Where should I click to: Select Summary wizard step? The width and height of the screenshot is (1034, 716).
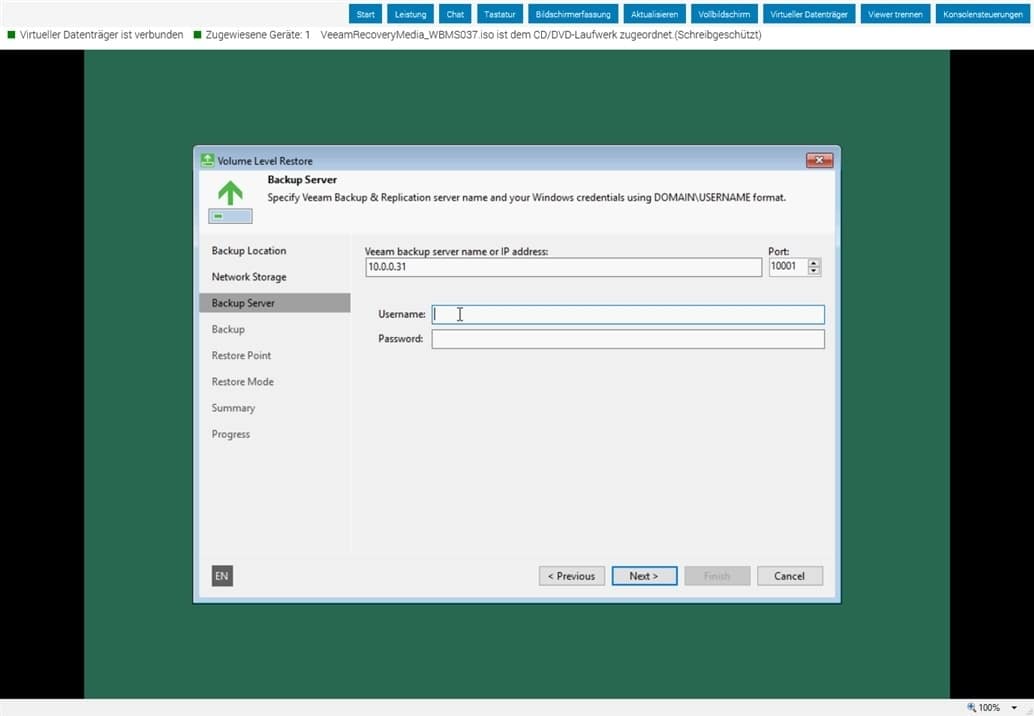[x=233, y=408]
